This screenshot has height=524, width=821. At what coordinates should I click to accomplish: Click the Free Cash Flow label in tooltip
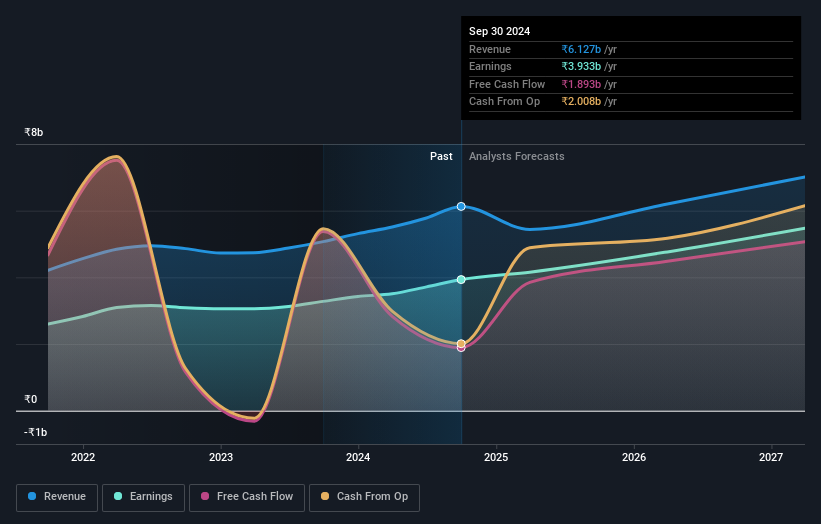pyautogui.click(x=507, y=84)
